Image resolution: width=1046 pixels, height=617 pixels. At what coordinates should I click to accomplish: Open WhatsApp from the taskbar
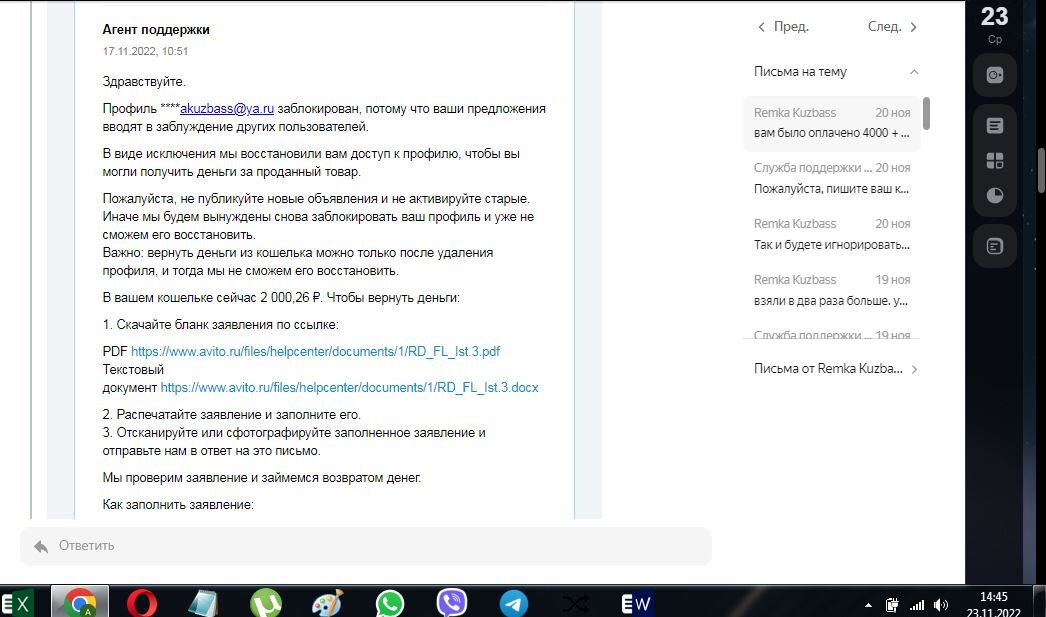[390, 604]
